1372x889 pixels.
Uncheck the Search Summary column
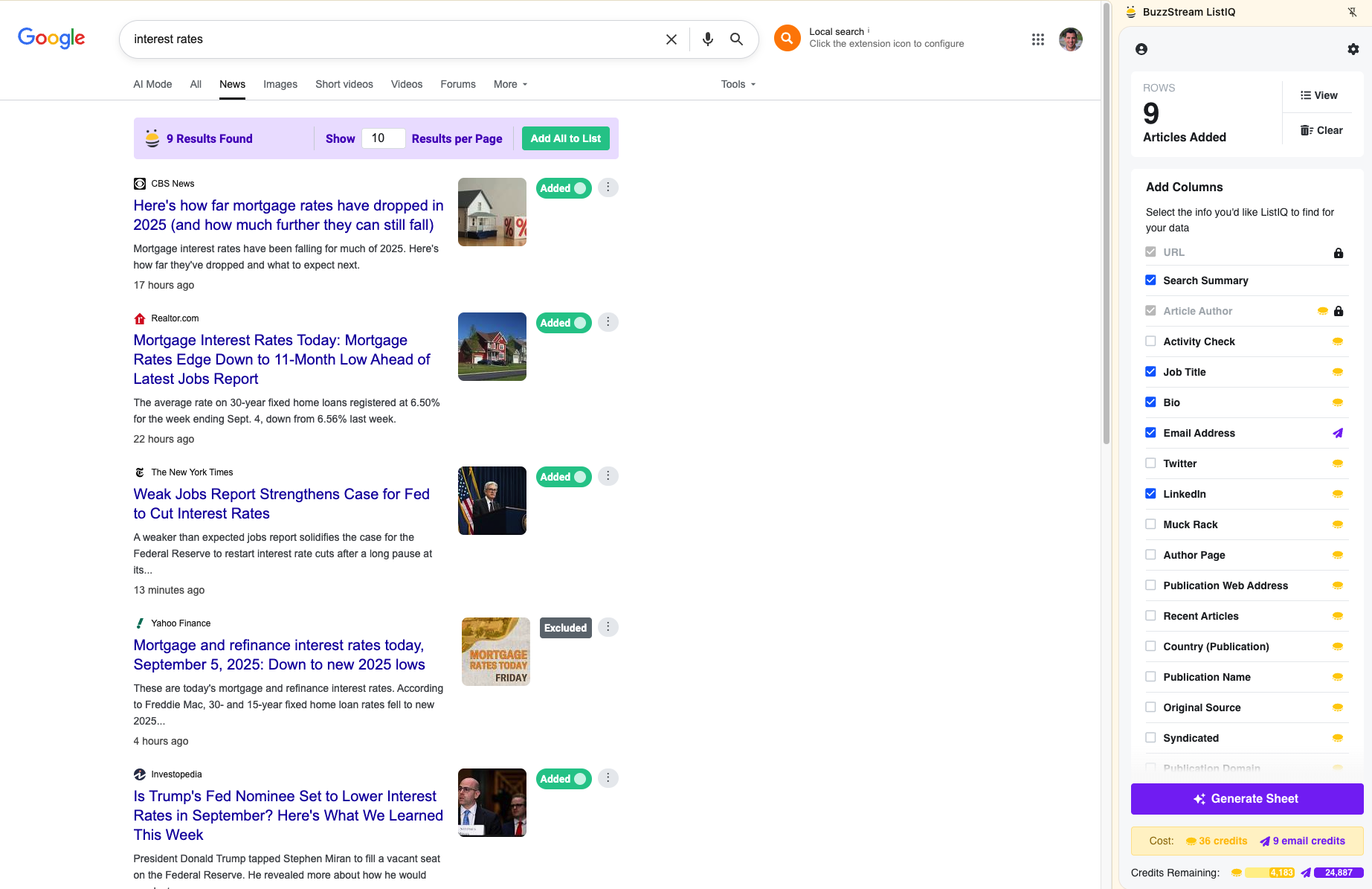(x=1150, y=280)
